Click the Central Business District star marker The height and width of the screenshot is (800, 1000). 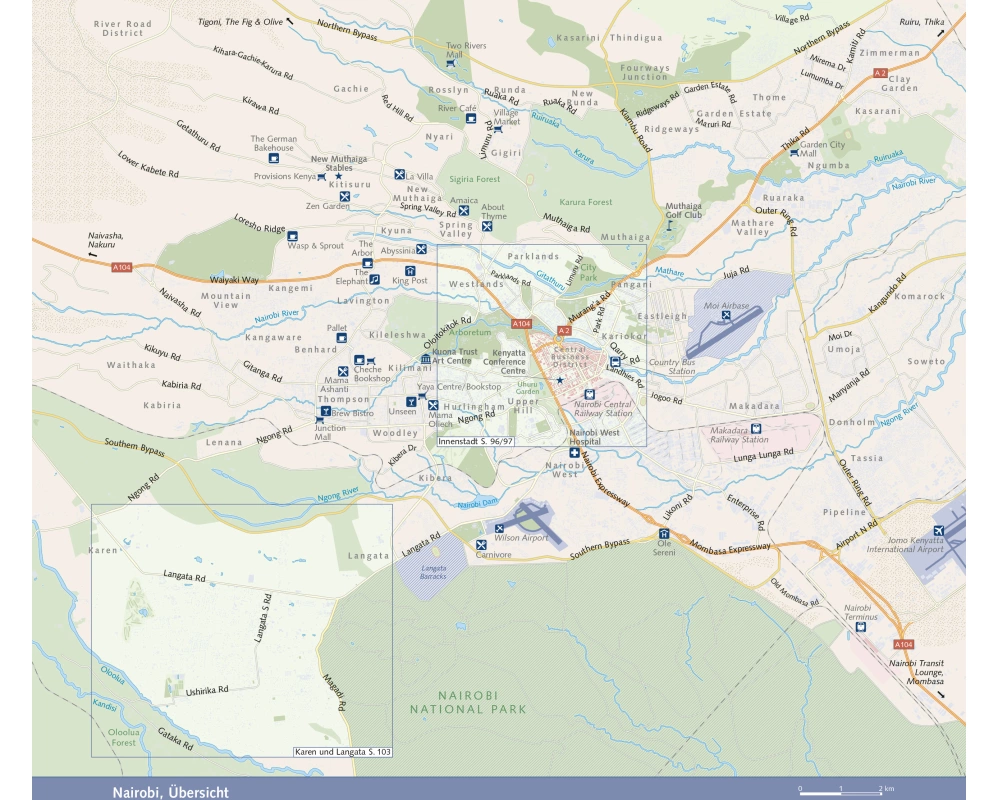pos(560,381)
